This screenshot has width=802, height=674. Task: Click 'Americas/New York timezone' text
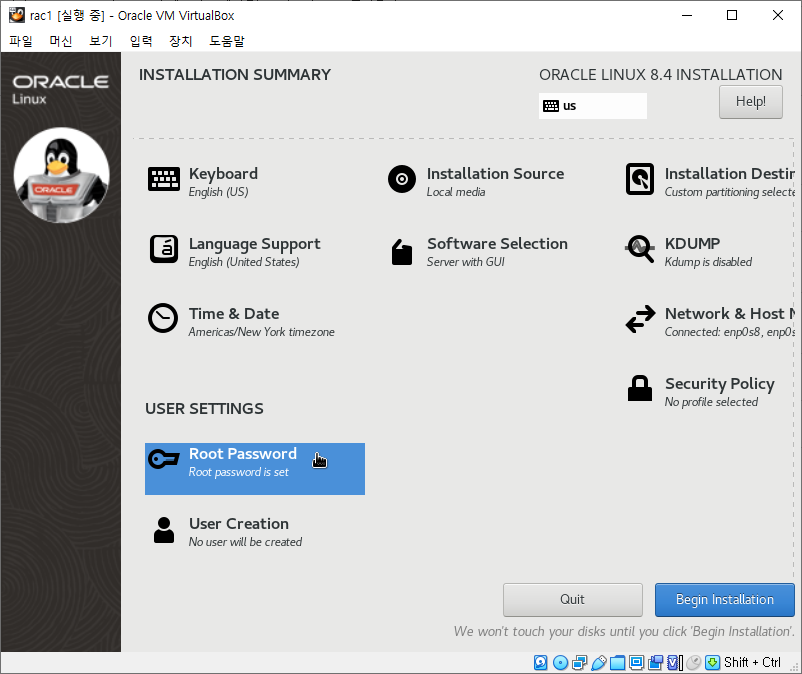(261, 332)
